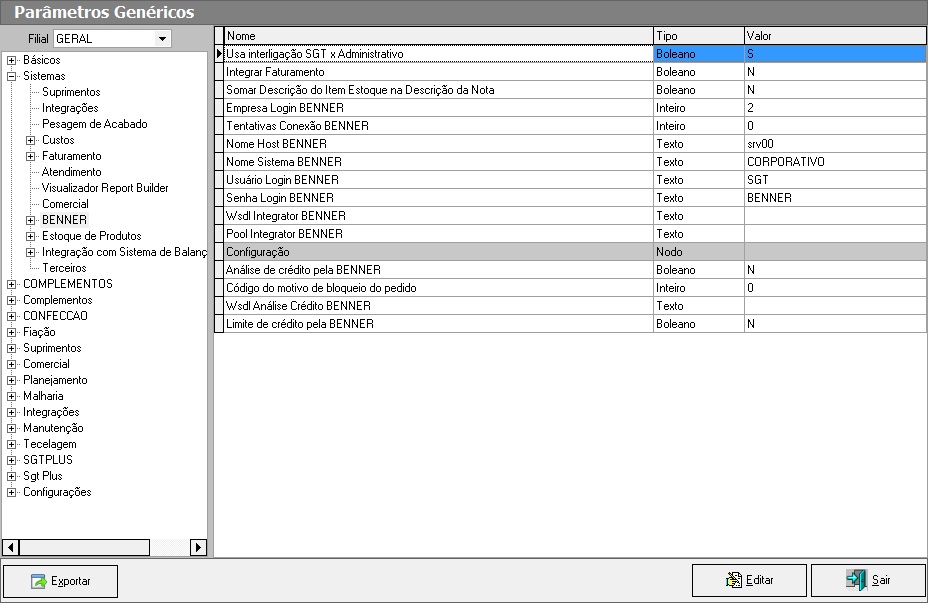Select Visualizador Report Builder item

point(105,188)
